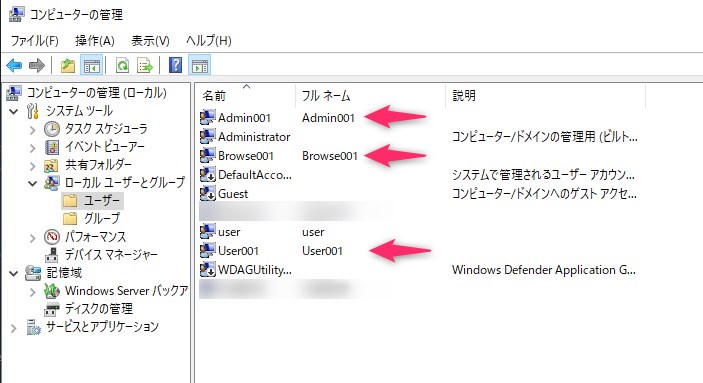The image size is (703, 383).
Task: Refresh the user list
Action: point(122,65)
